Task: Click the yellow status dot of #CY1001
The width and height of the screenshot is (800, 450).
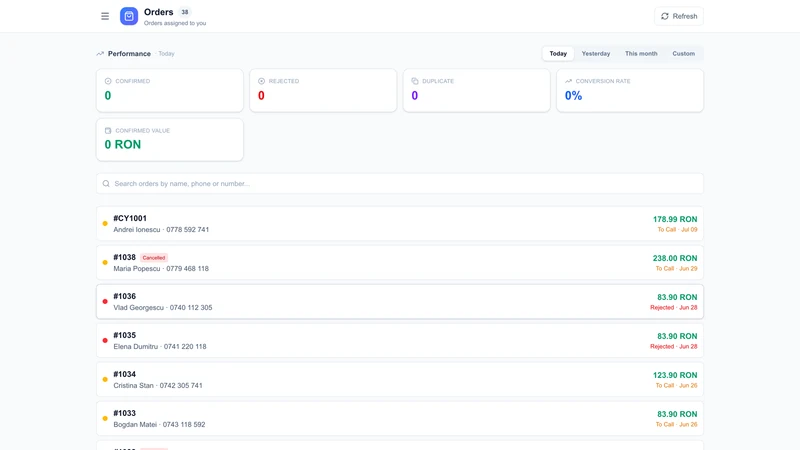Action: click(105, 223)
